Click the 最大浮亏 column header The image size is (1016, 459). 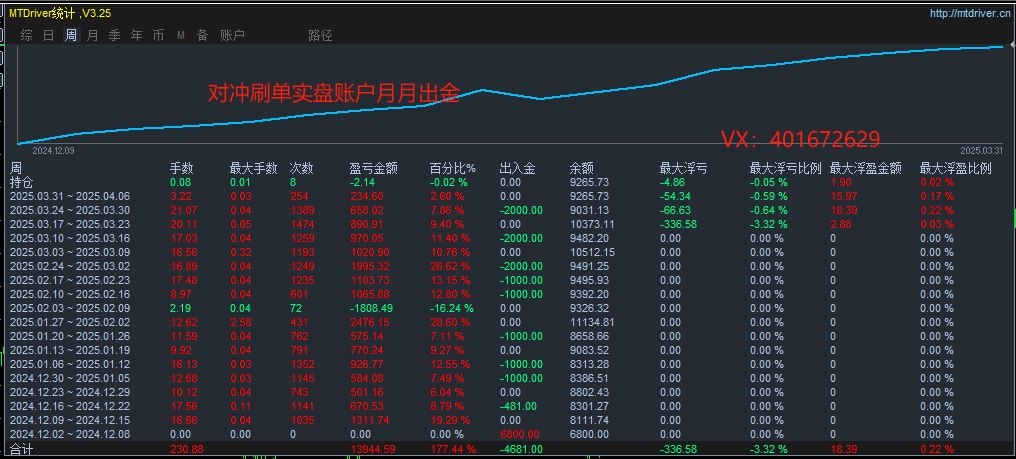point(684,169)
